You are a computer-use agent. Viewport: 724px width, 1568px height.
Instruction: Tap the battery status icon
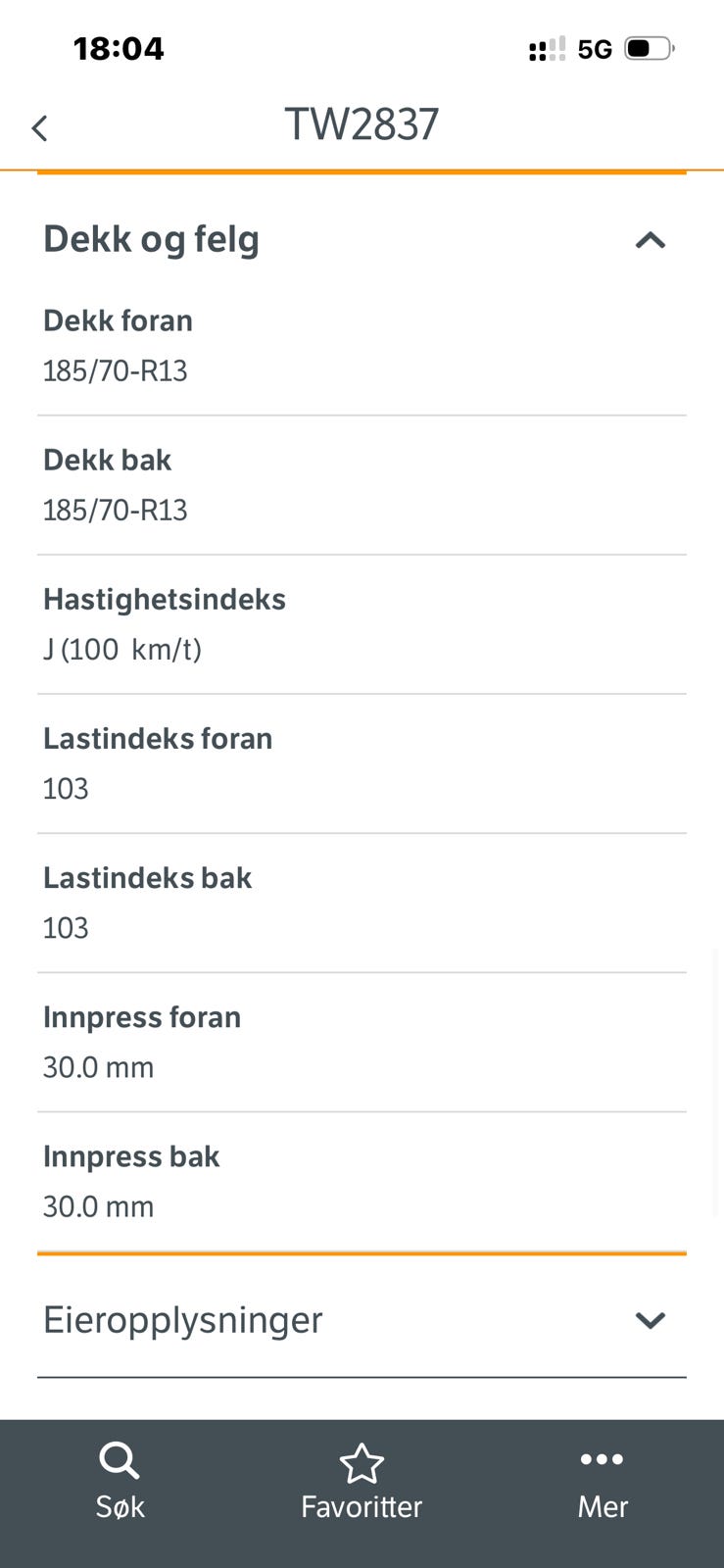649,48
